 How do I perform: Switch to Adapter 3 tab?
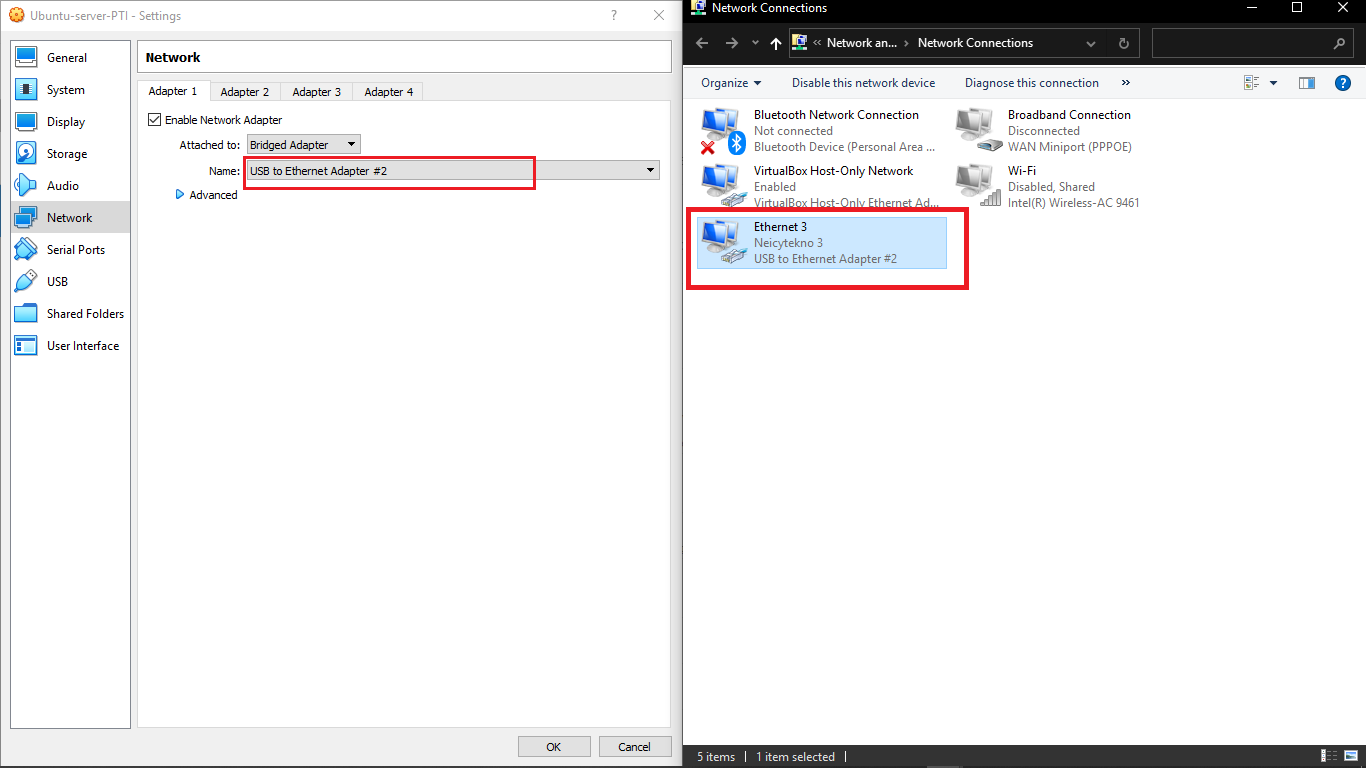coord(317,92)
